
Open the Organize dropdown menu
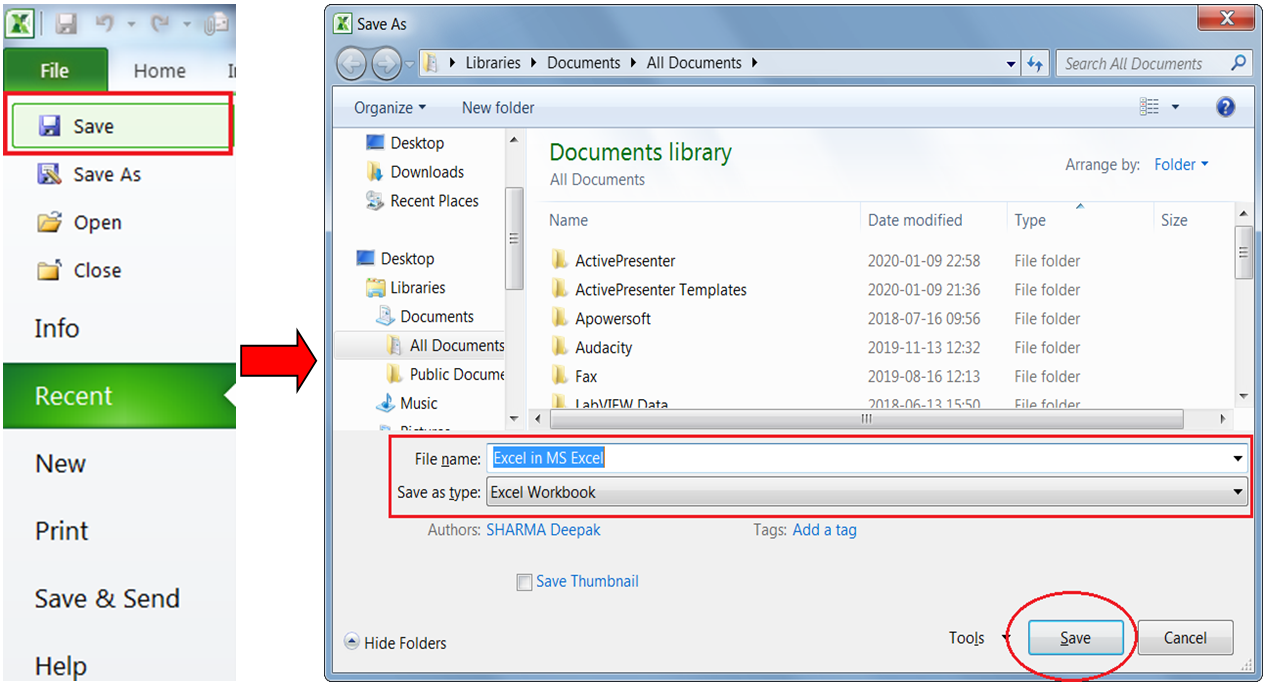389,107
